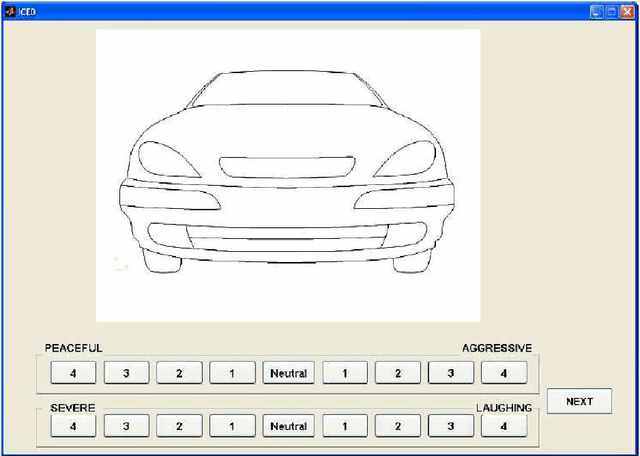Image resolution: width=640 pixels, height=456 pixels.
Task: Go to the next car with NEXT
Action: (579, 401)
